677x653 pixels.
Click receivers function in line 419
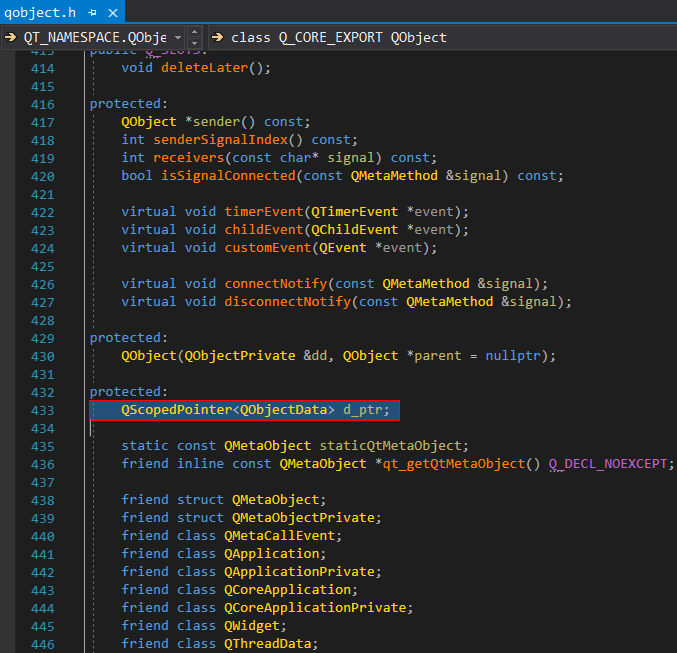189,158
